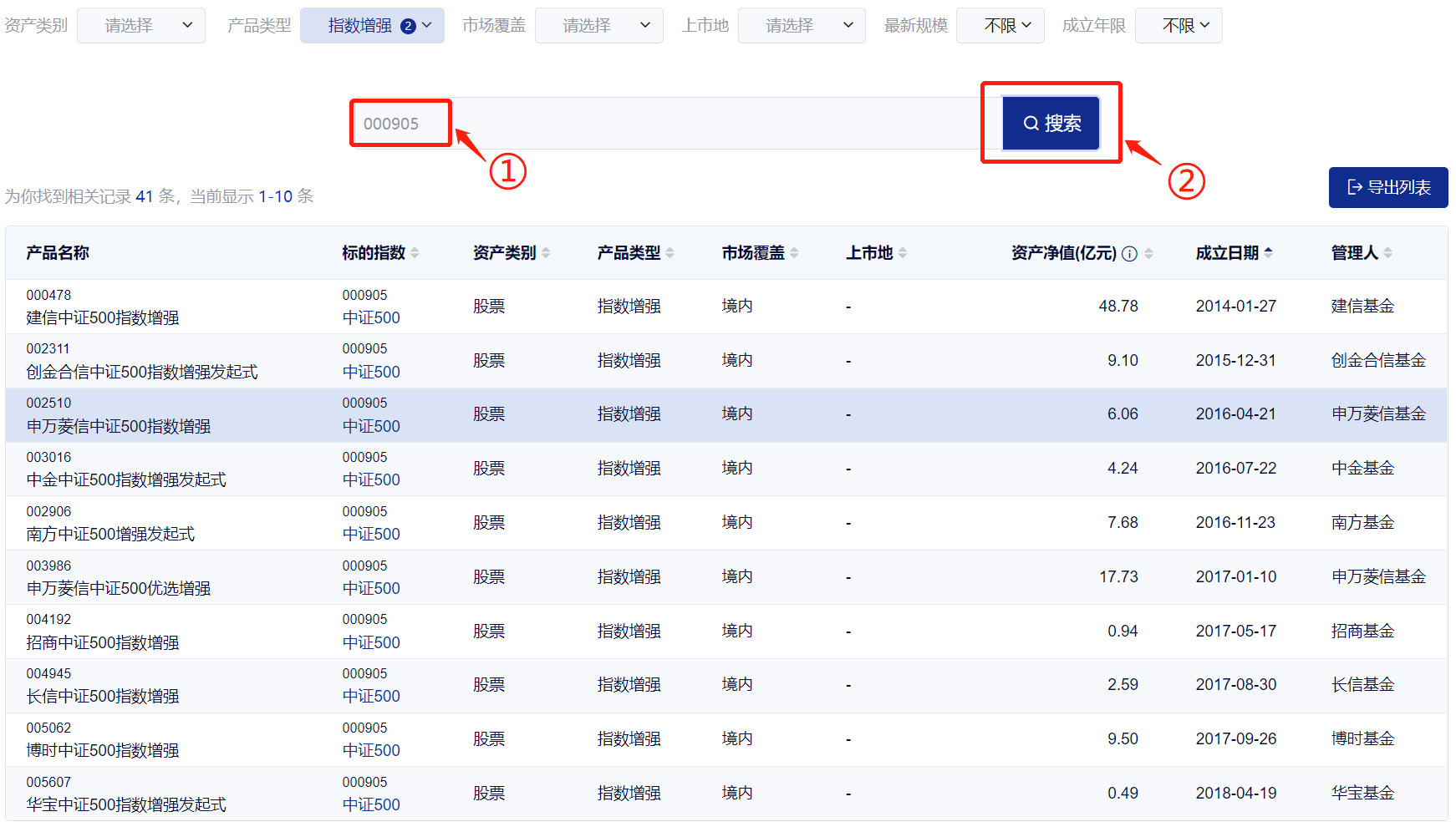Sort by 管理人 column sort icon

pyautogui.click(x=1387, y=253)
